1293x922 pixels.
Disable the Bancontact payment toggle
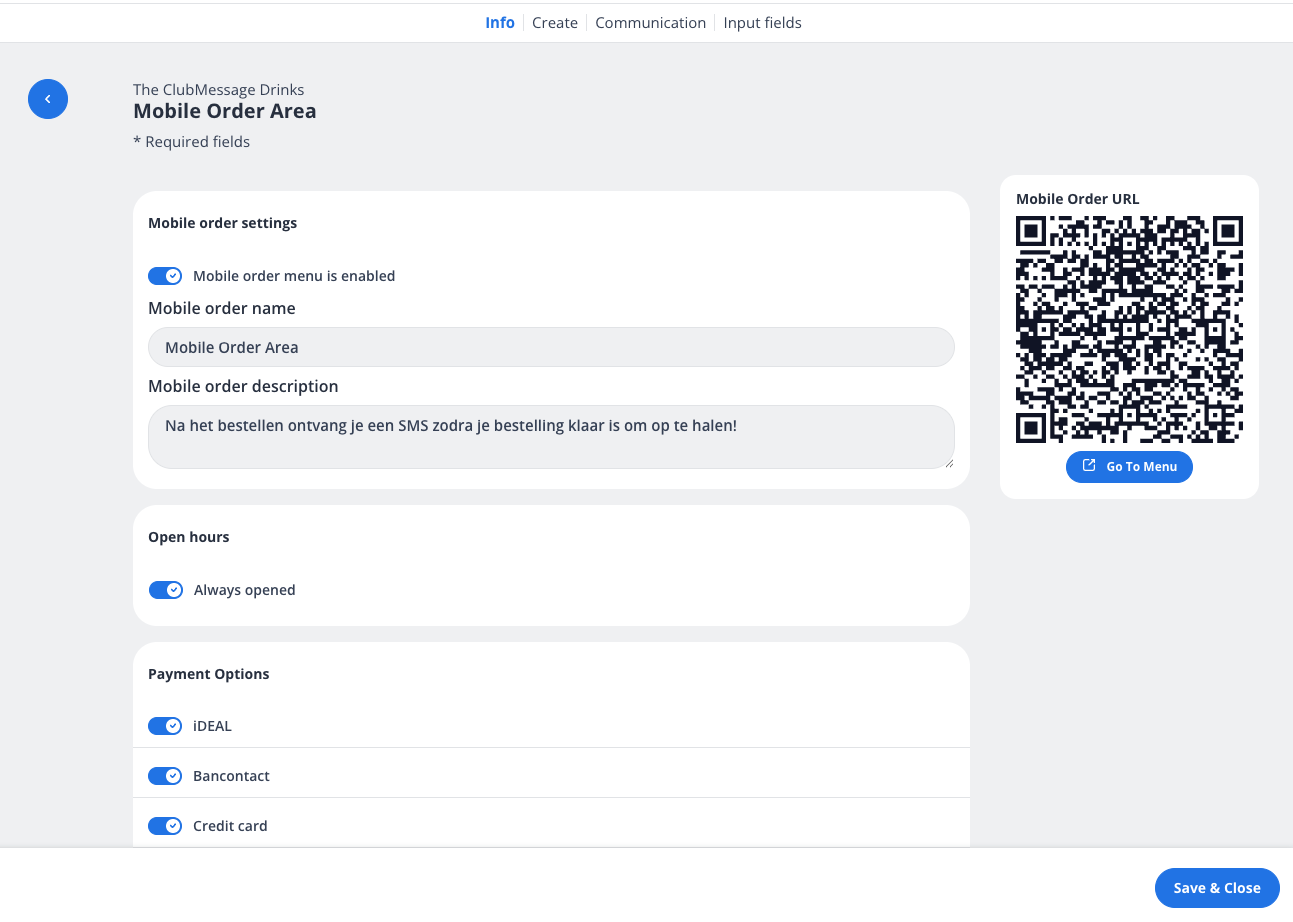(x=165, y=776)
